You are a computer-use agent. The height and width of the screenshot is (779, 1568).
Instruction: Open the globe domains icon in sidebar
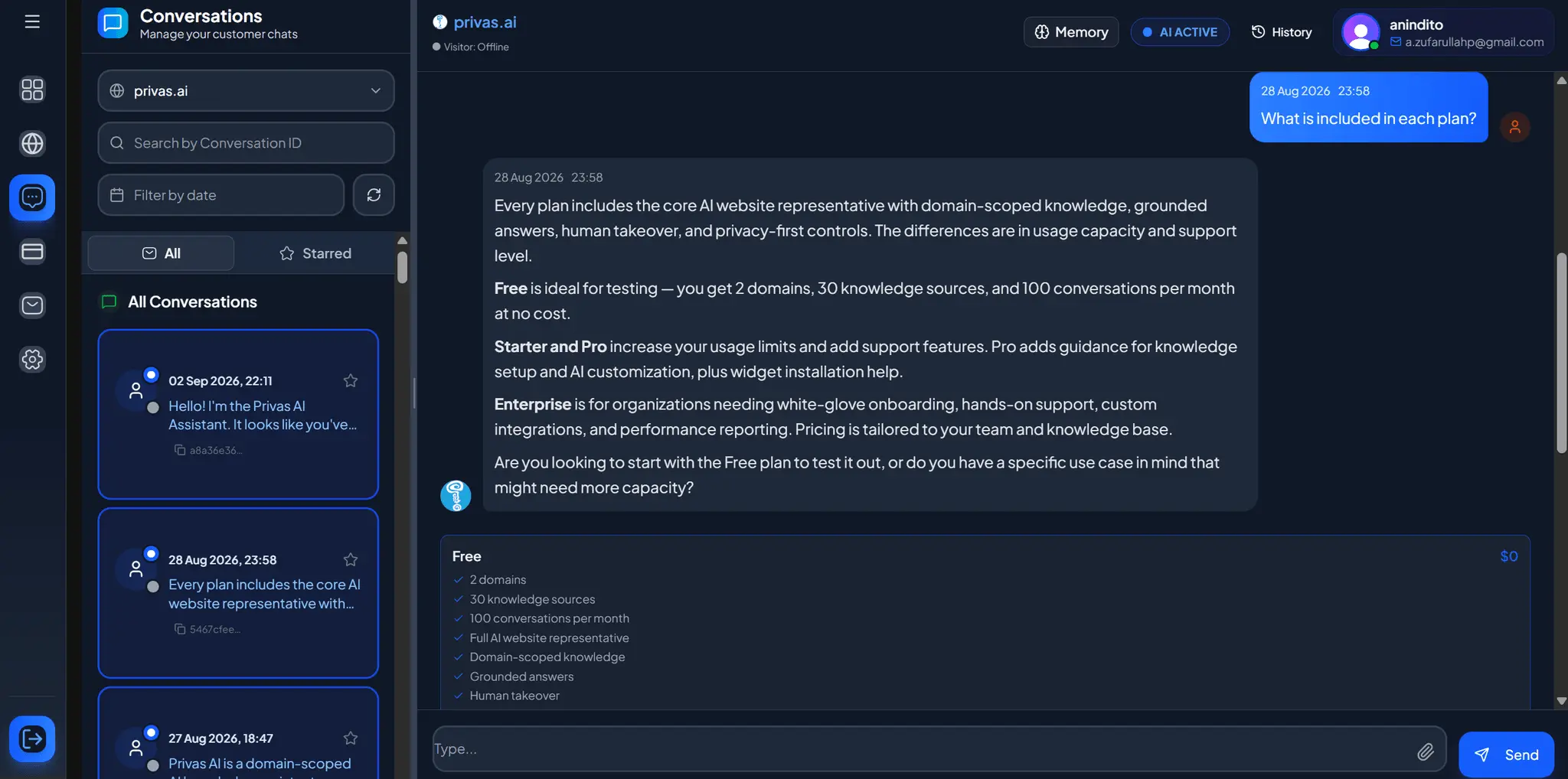click(x=32, y=143)
